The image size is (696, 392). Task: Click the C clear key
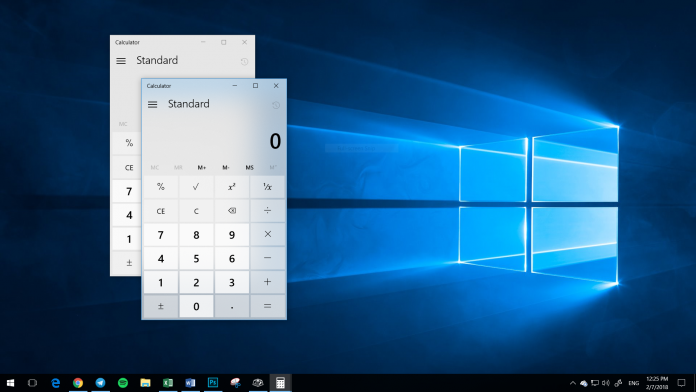pos(196,211)
